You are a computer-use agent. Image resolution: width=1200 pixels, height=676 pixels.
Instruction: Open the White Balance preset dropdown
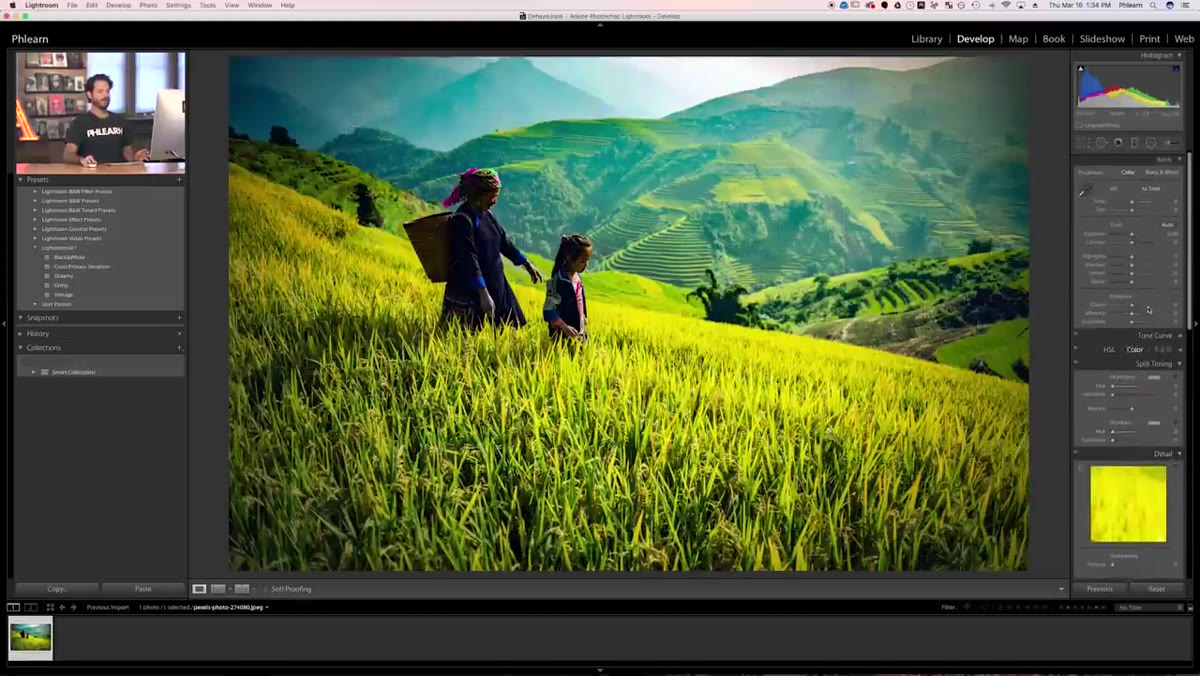tap(1151, 189)
